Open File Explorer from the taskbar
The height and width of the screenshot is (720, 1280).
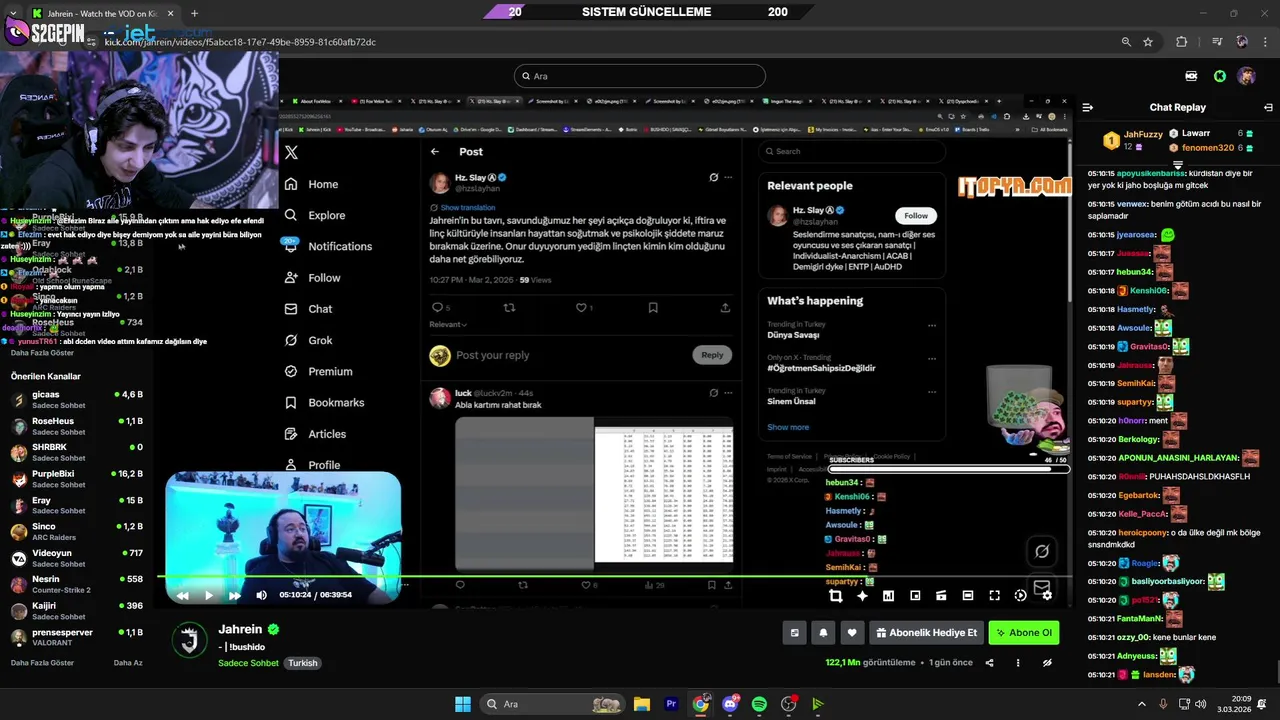tap(642, 704)
